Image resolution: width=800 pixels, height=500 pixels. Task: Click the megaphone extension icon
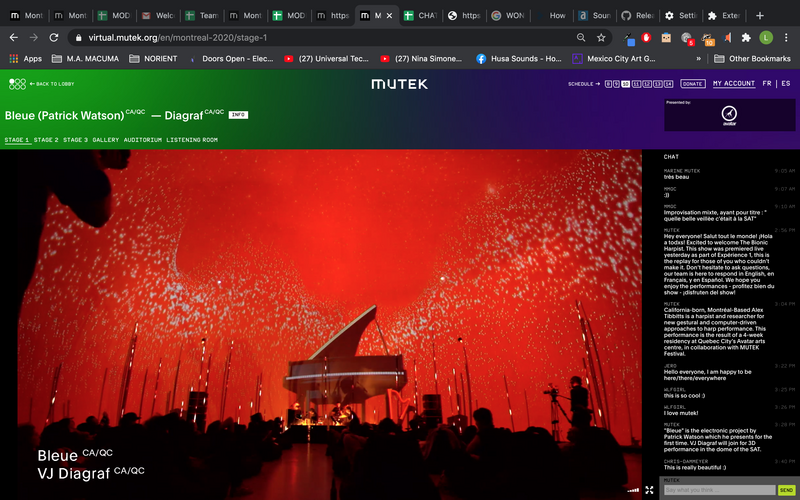coord(727,37)
